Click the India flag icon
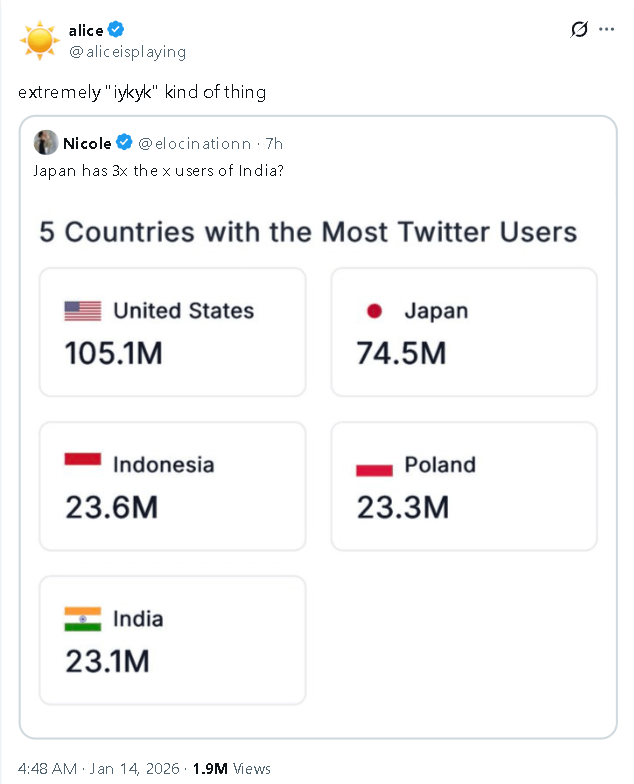634x784 pixels. 83,619
